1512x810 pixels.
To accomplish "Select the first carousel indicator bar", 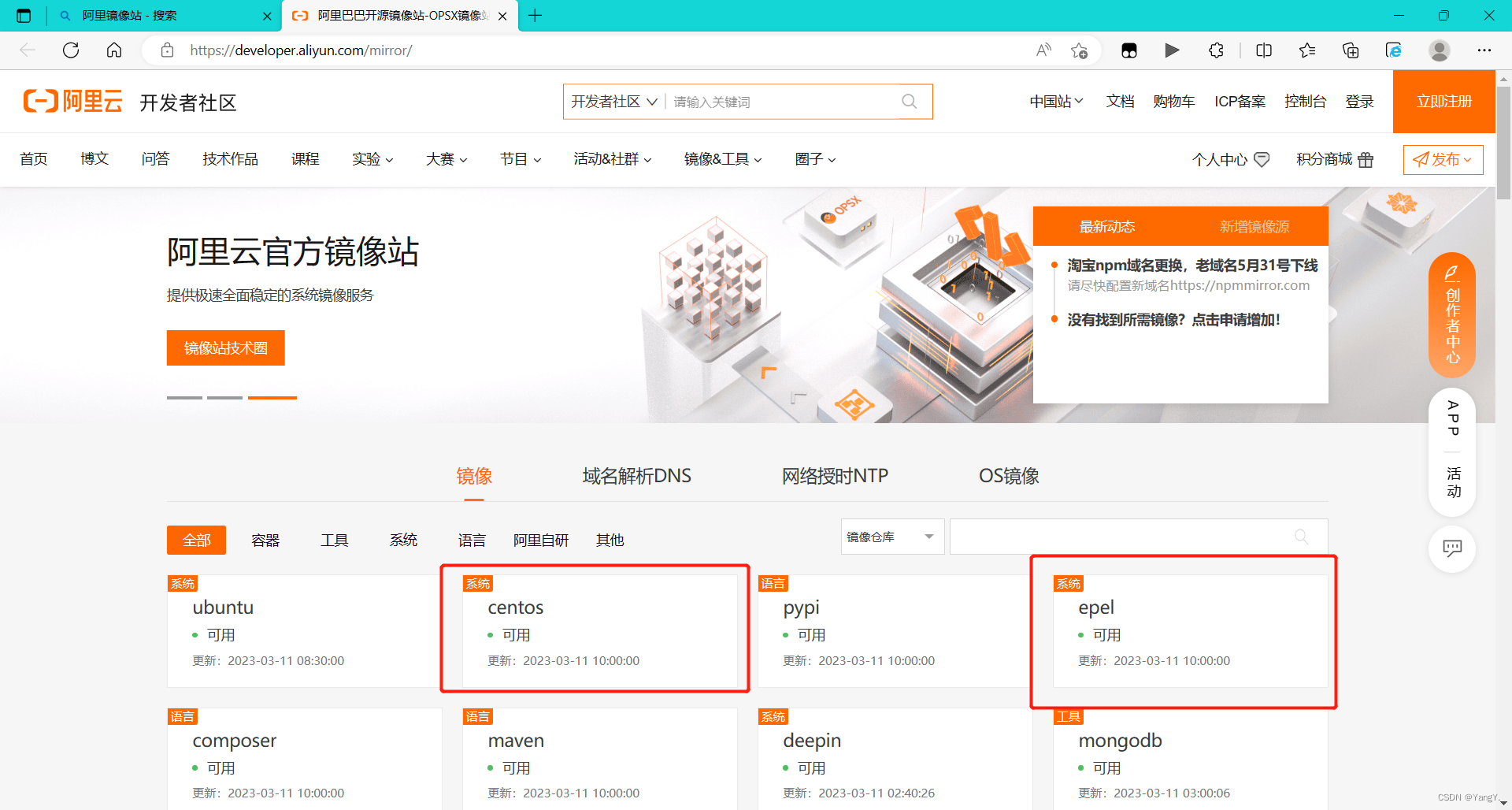I will [184, 398].
